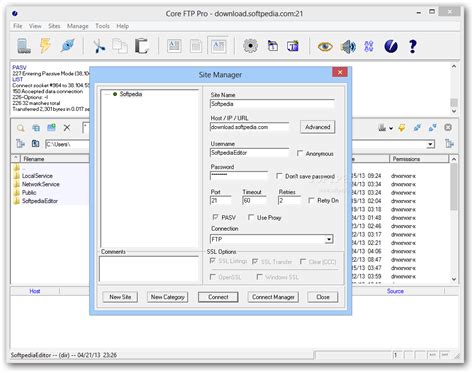Viewport: 474px width, 373px height.
Task: Toggle the speaker sounds icon
Action: [348, 46]
